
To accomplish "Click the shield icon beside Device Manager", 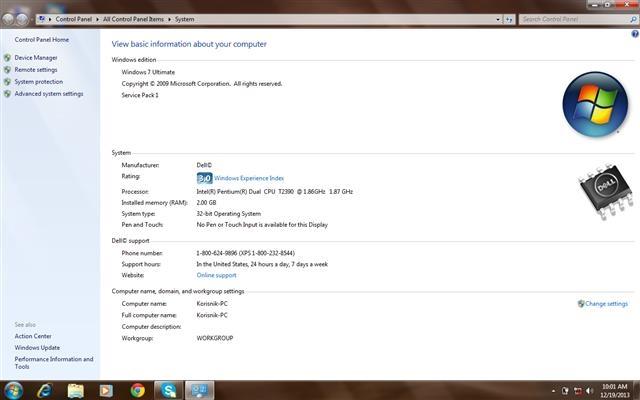I will pos(7,58).
